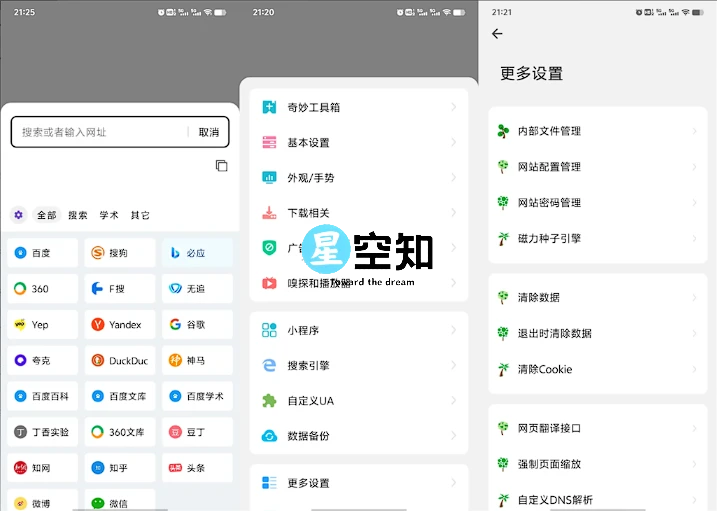Expand 更多设置 chevron in menu
This screenshot has width=717, height=511.
coord(453,483)
